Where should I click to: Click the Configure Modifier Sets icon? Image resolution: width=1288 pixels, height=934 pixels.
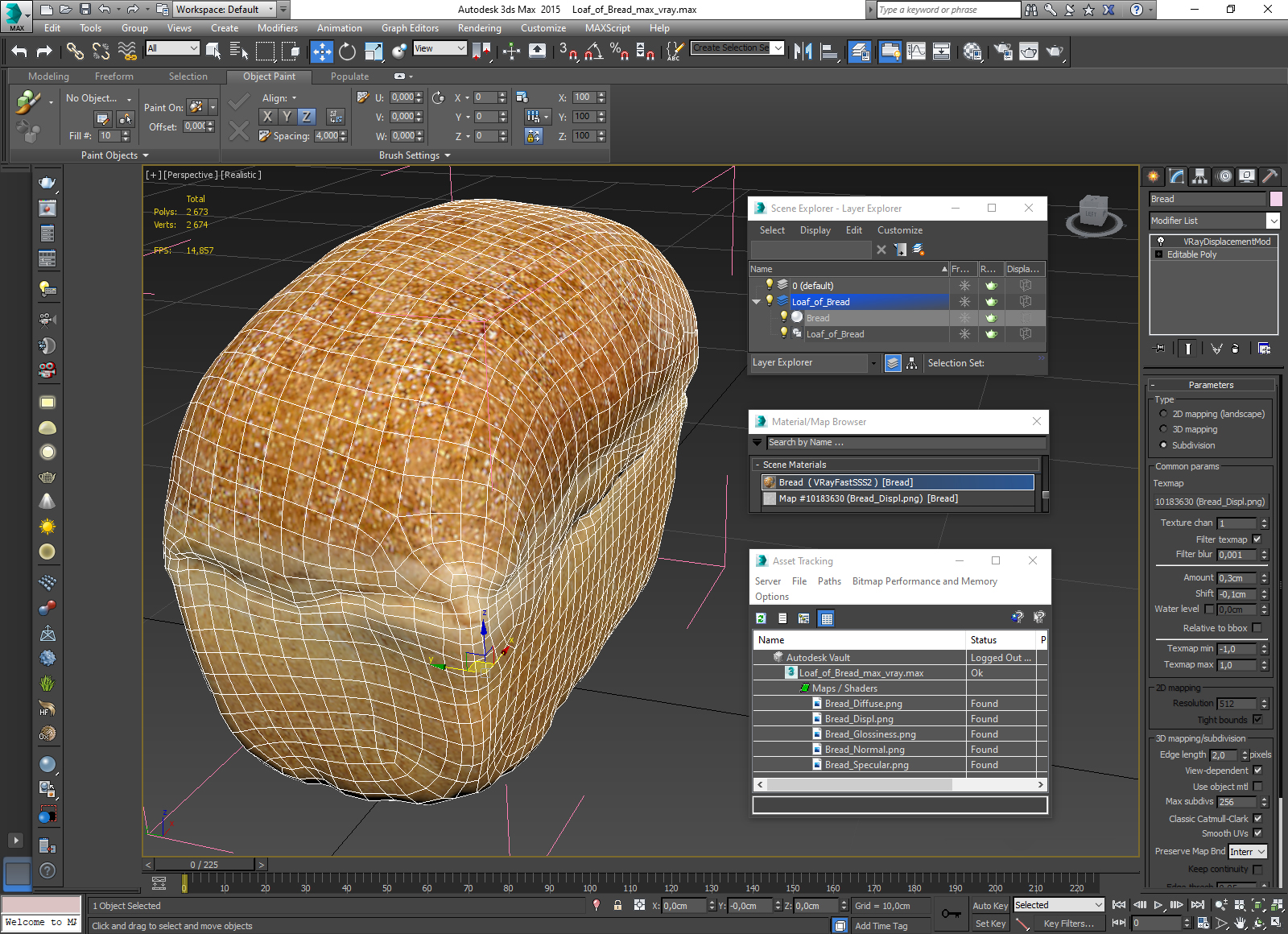(1264, 349)
